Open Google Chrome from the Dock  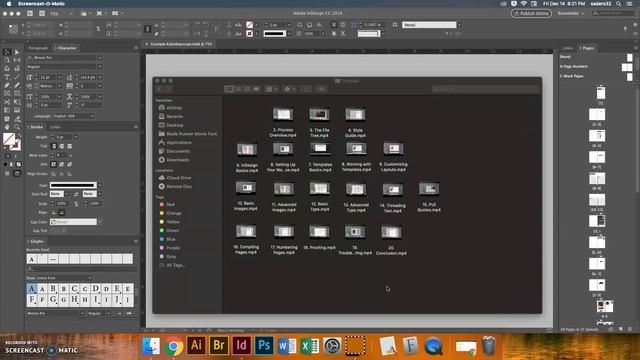click(x=174, y=346)
